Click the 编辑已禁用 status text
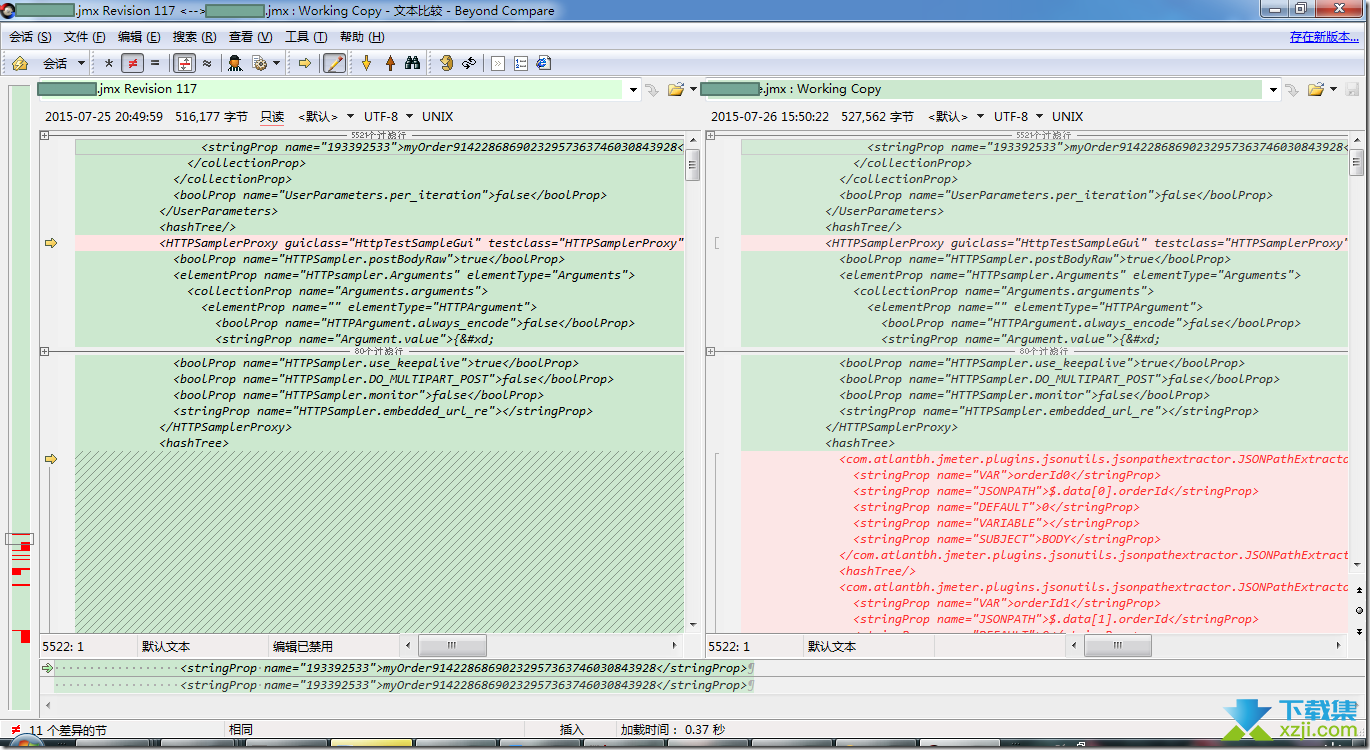The image size is (1370, 750). point(301,647)
